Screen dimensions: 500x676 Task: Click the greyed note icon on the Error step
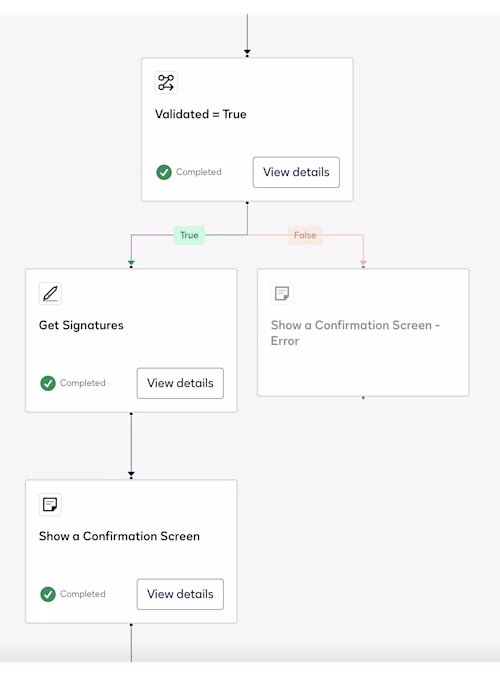(x=282, y=294)
